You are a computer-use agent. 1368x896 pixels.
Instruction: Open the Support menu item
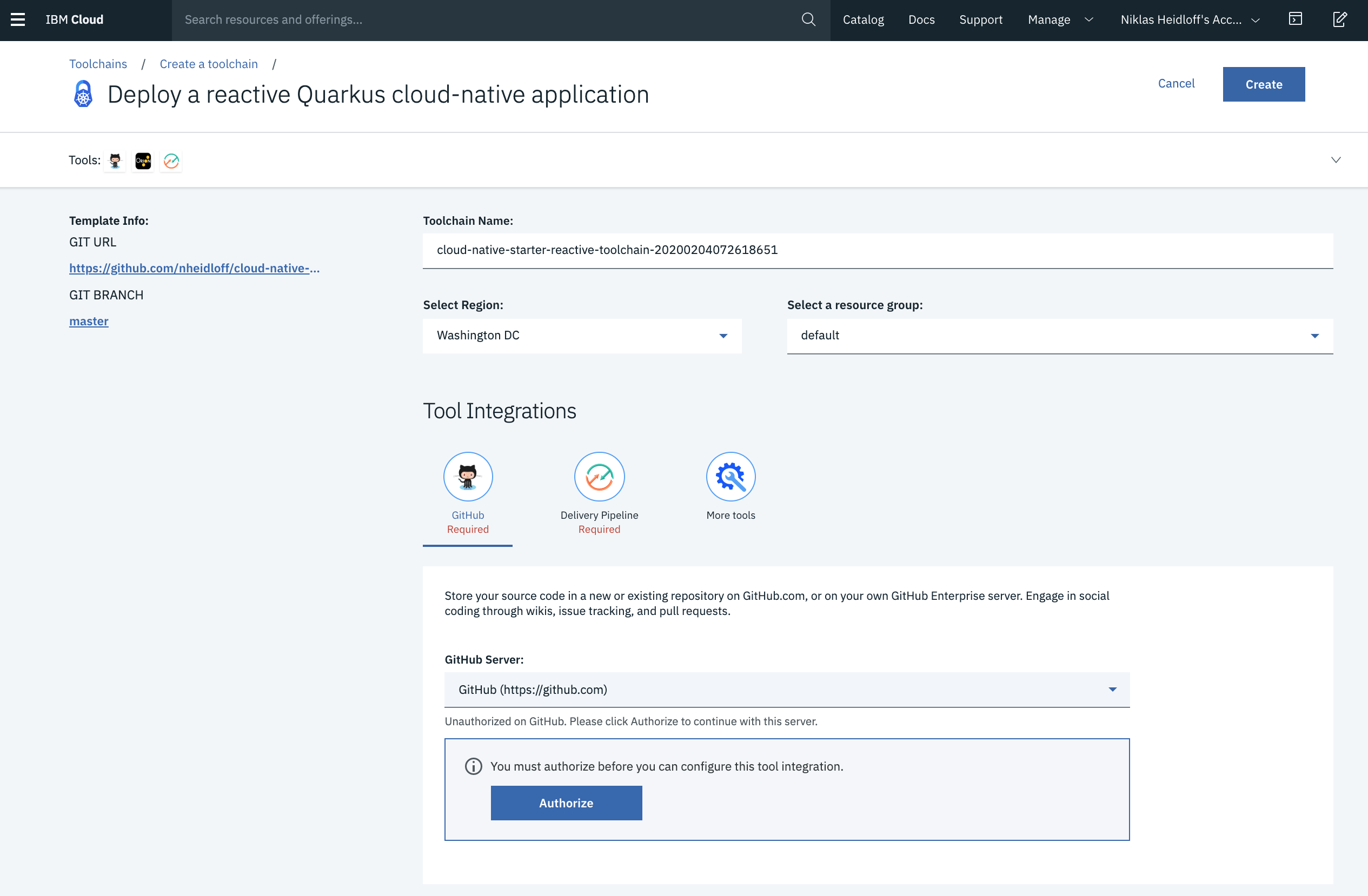[981, 19]
